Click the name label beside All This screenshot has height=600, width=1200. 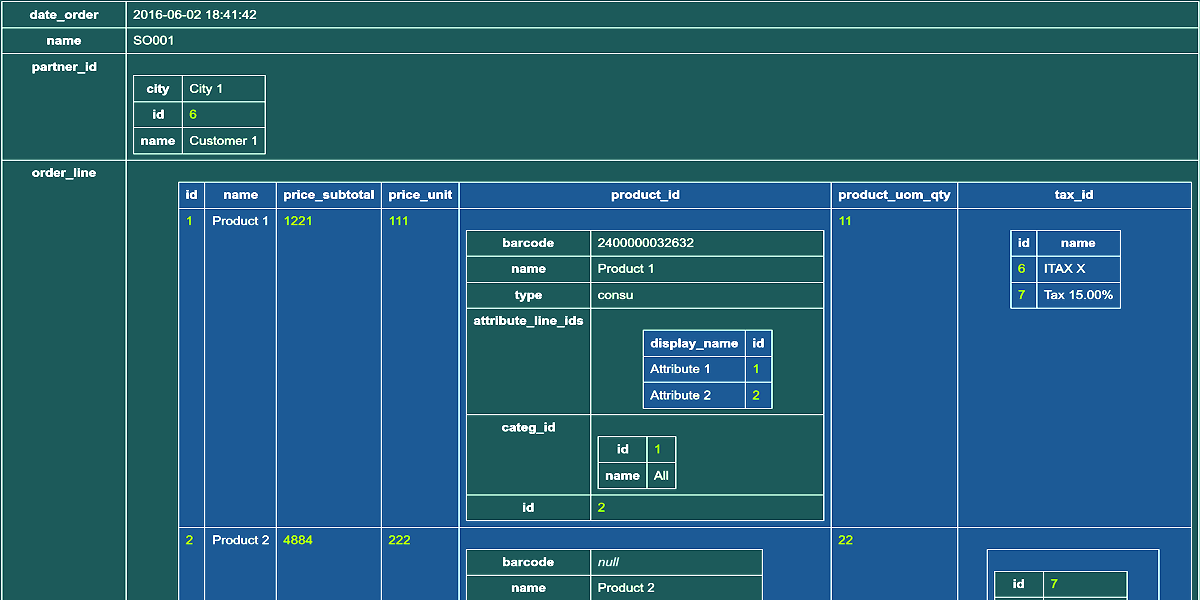click(x=622, y=475)
